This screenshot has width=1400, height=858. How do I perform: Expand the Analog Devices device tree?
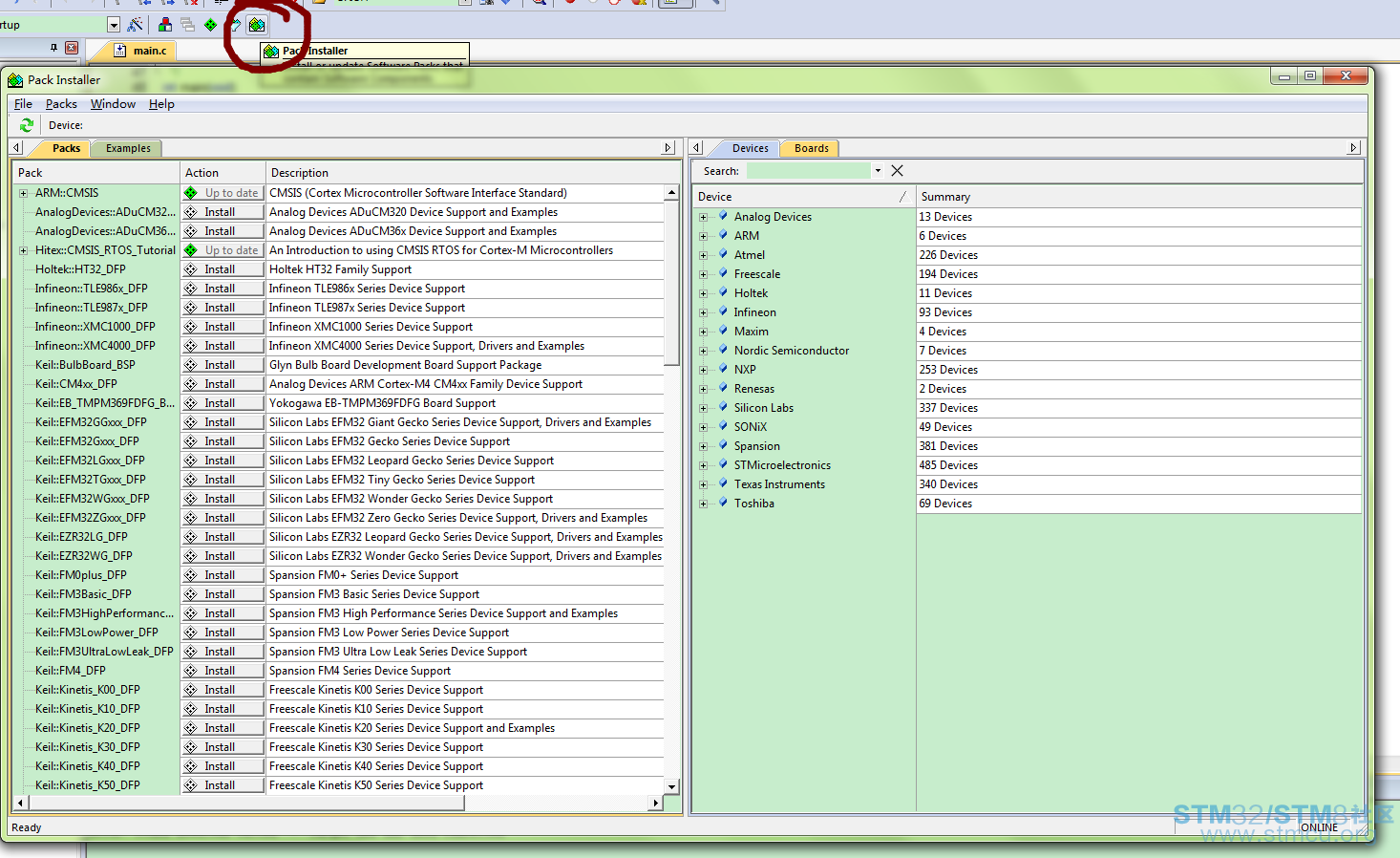click(x=704, y=217)
